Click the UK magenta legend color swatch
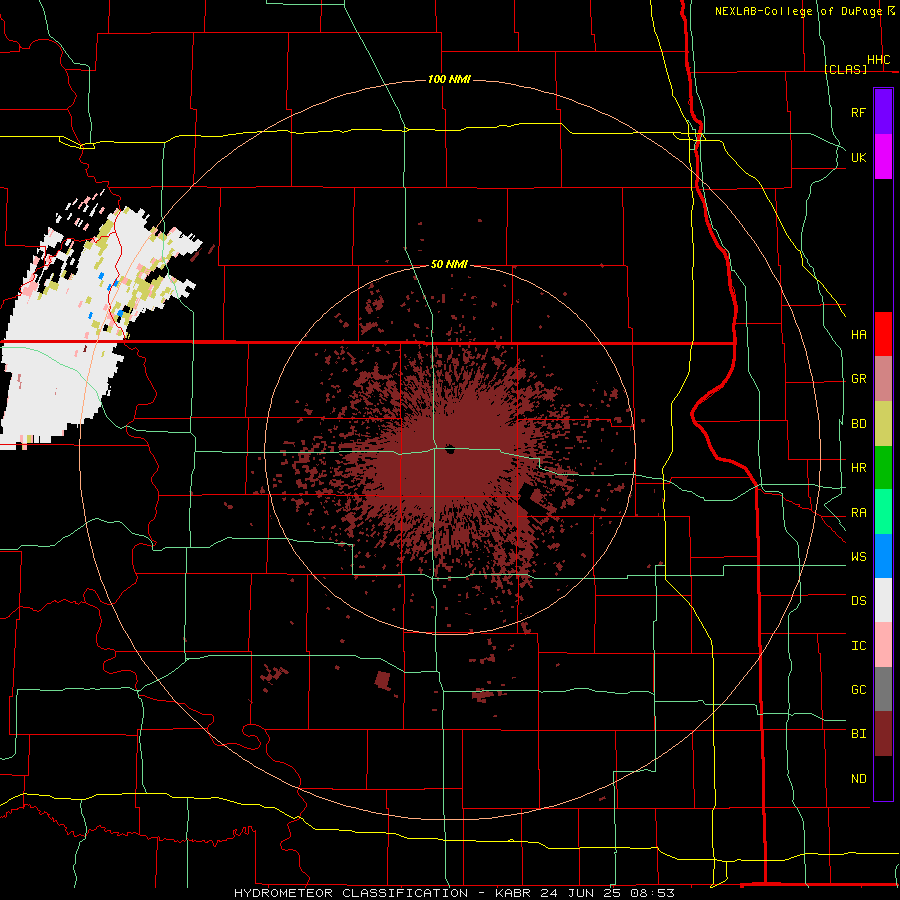This screenshot has width=900, height=900. [x=883, y=156]
